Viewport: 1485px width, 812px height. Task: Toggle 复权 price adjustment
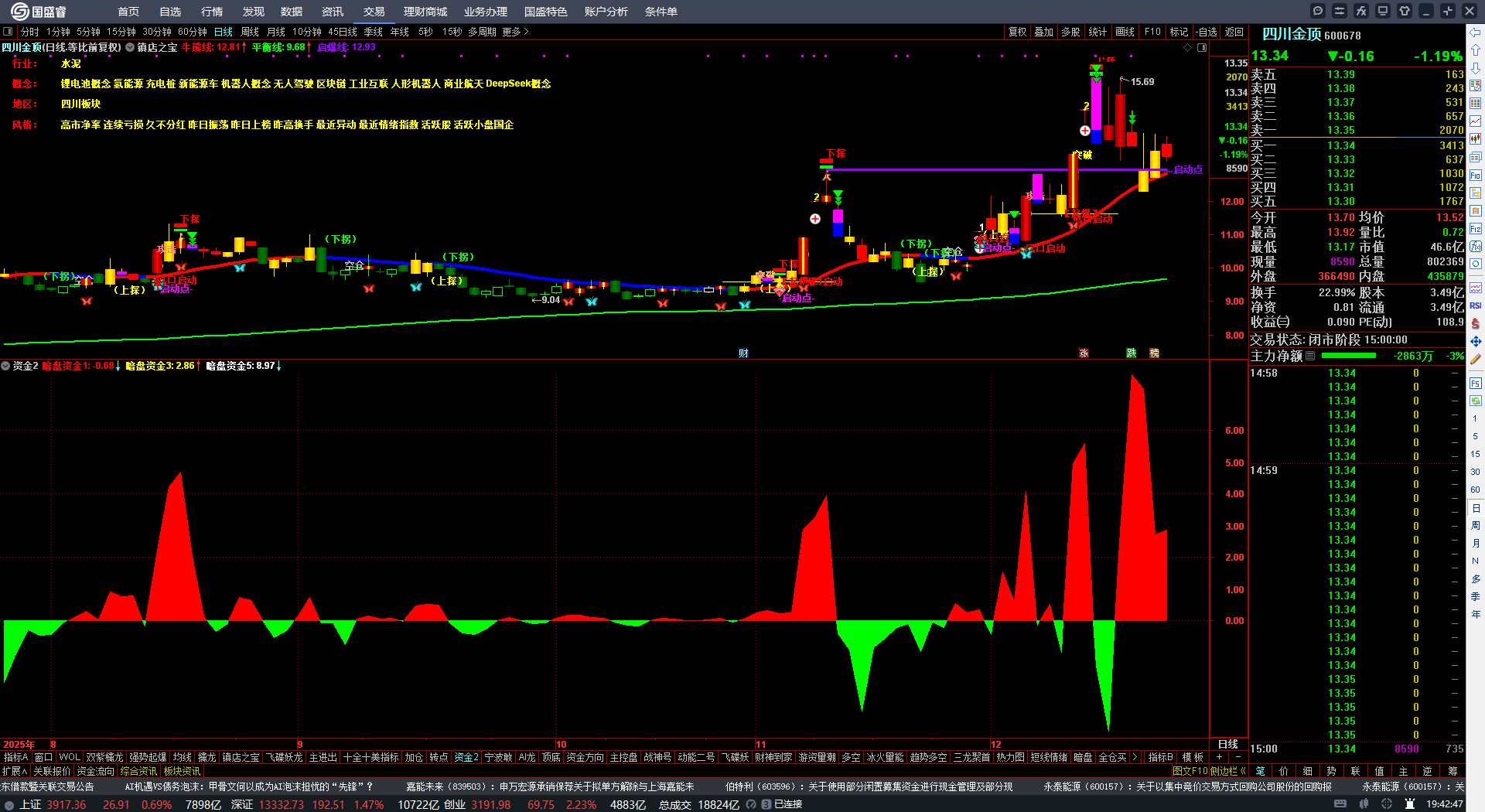(1017, 32)
